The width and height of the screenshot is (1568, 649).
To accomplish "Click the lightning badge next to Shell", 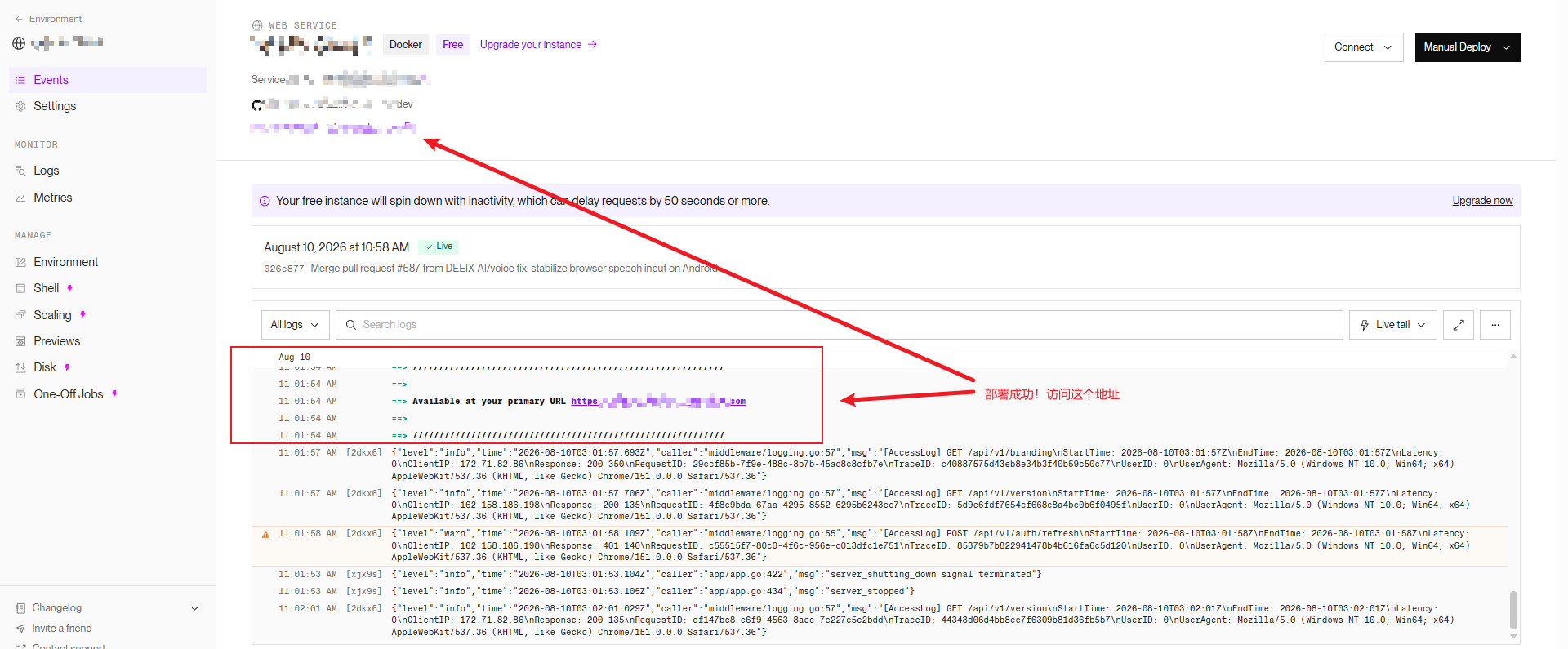I will 70,288.
